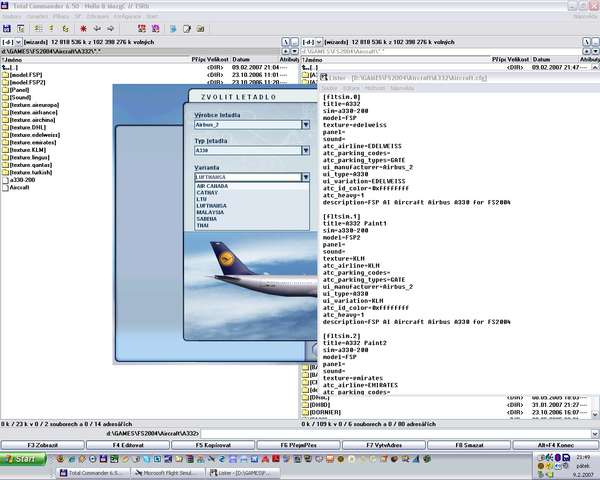The width and height of the screenshot is (600, 480).
Task: Click the unpack files toolbar icon
Action: tap(155, 29)
